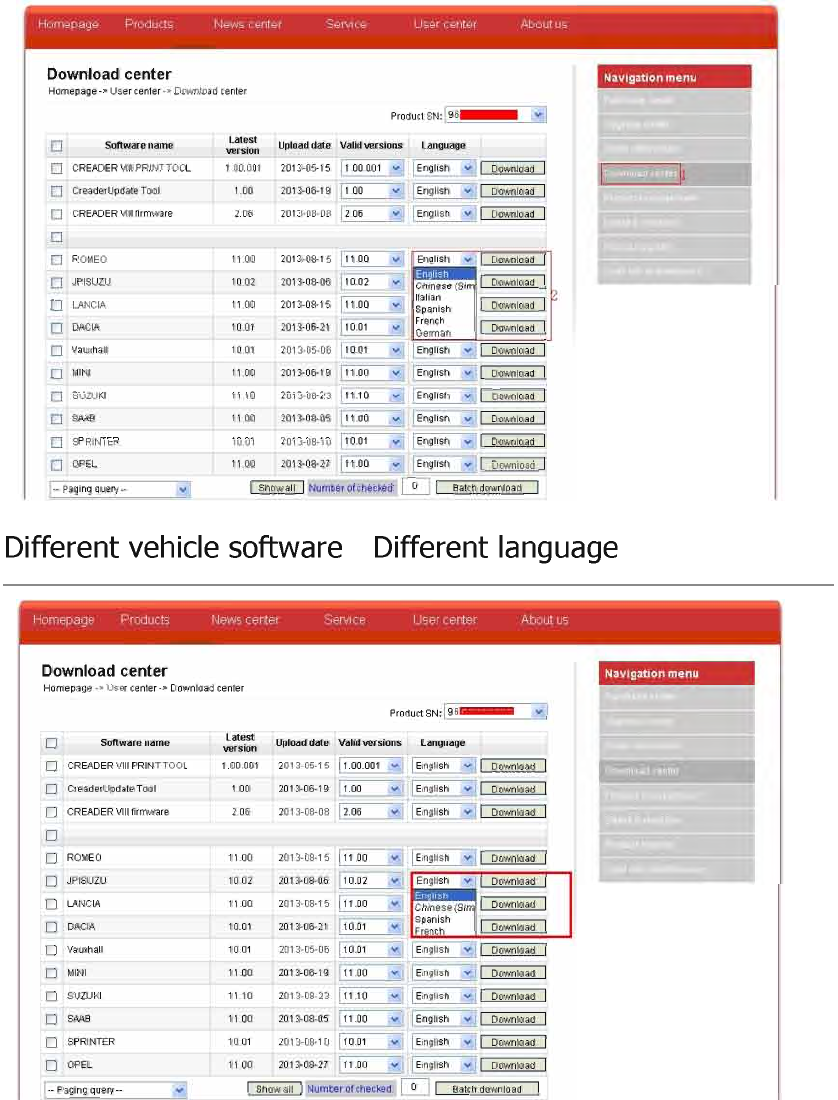Select CREADER VIII firmware checkbox in lower screenshot
Viewport: 838px width, 1100px height.
pos(51,812)
